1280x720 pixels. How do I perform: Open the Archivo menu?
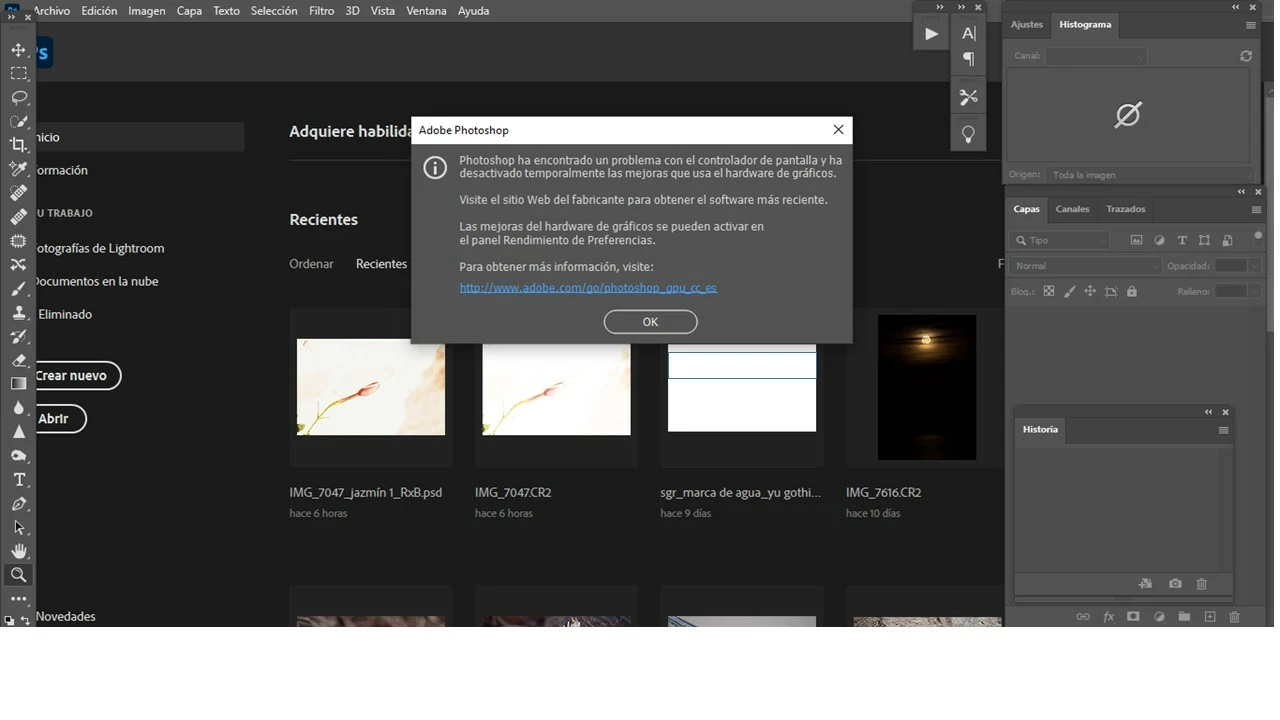[x=51, y=11]
